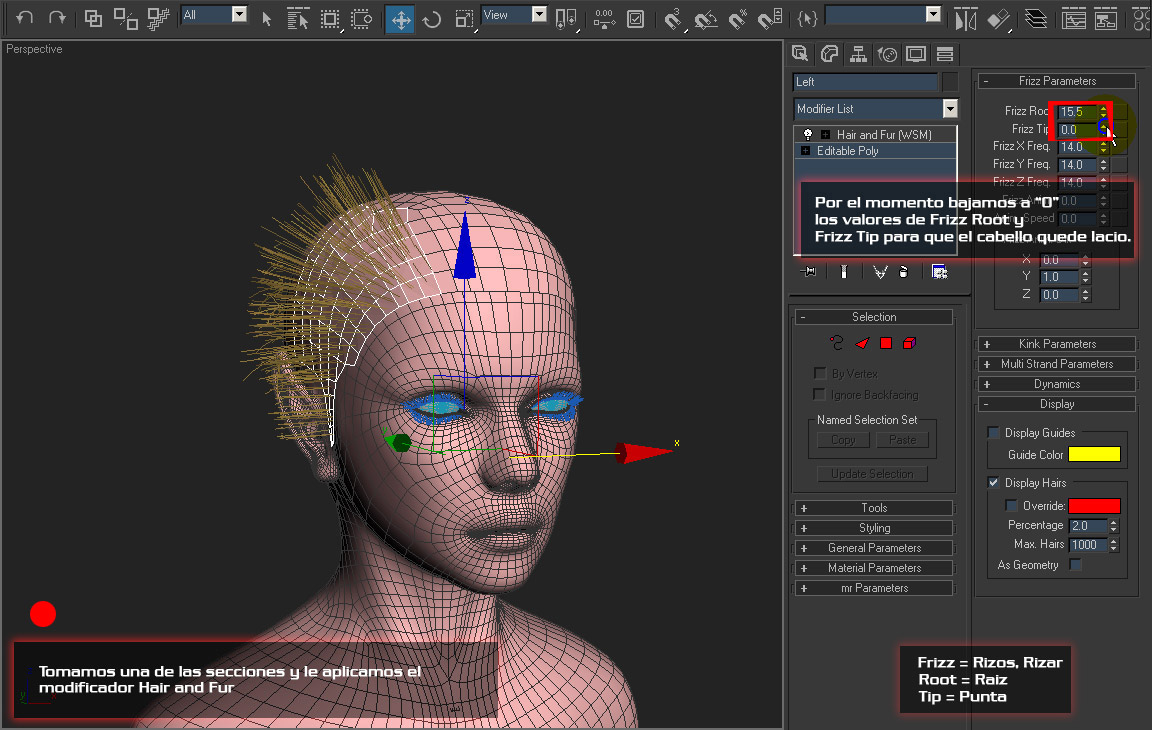Toggle Angle Snap icon
The width and height of the screenshot is (1152, 730).
pyautogui.click(x=706, y=19)
